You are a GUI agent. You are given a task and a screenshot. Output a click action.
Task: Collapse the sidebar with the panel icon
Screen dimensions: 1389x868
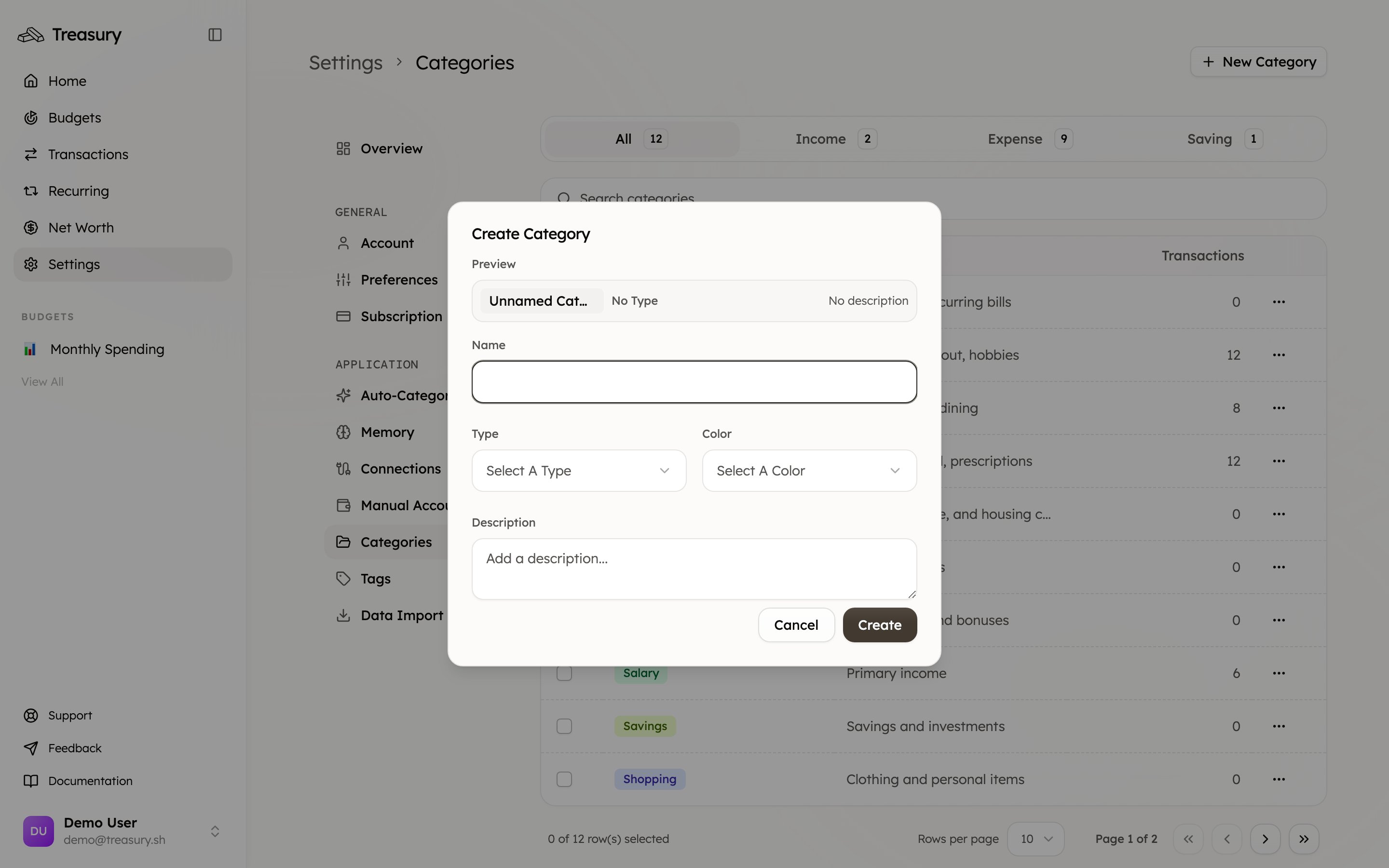(215, 34)
